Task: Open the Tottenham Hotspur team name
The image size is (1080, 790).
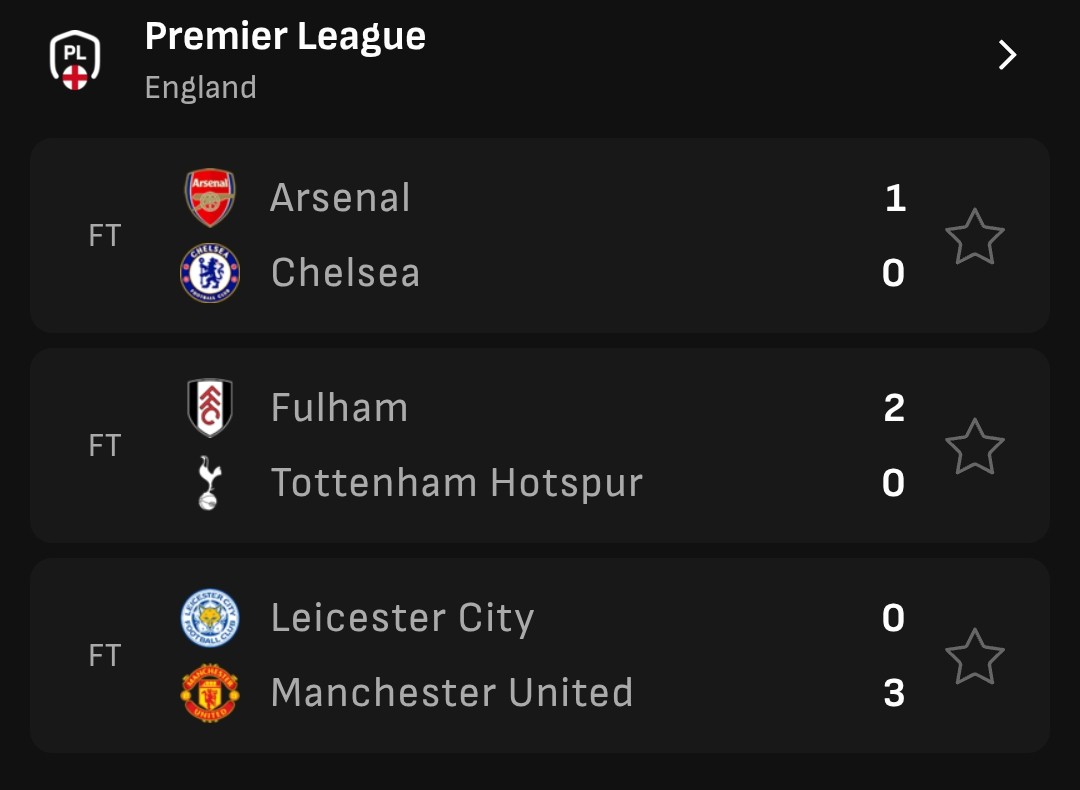Action: tap(457, 483)
